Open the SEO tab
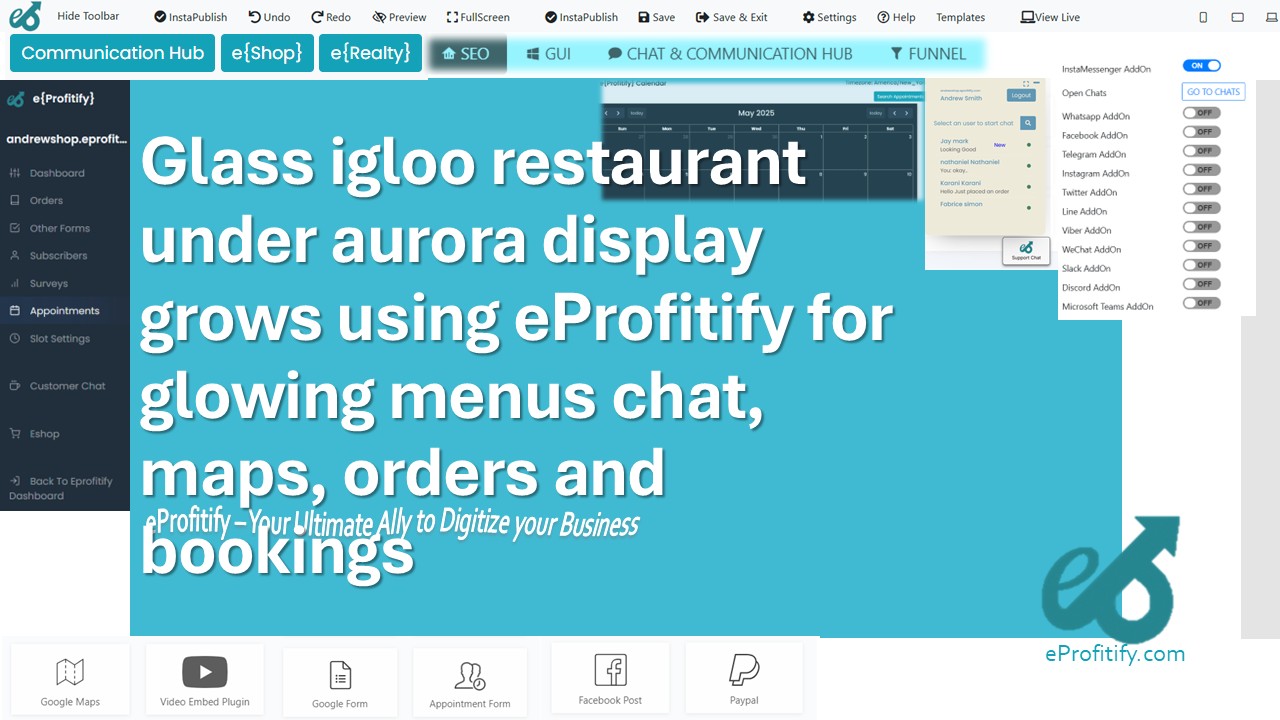The width and height of the screenshot is (1280, 720). pyautogui.click(x=467, y=54)
